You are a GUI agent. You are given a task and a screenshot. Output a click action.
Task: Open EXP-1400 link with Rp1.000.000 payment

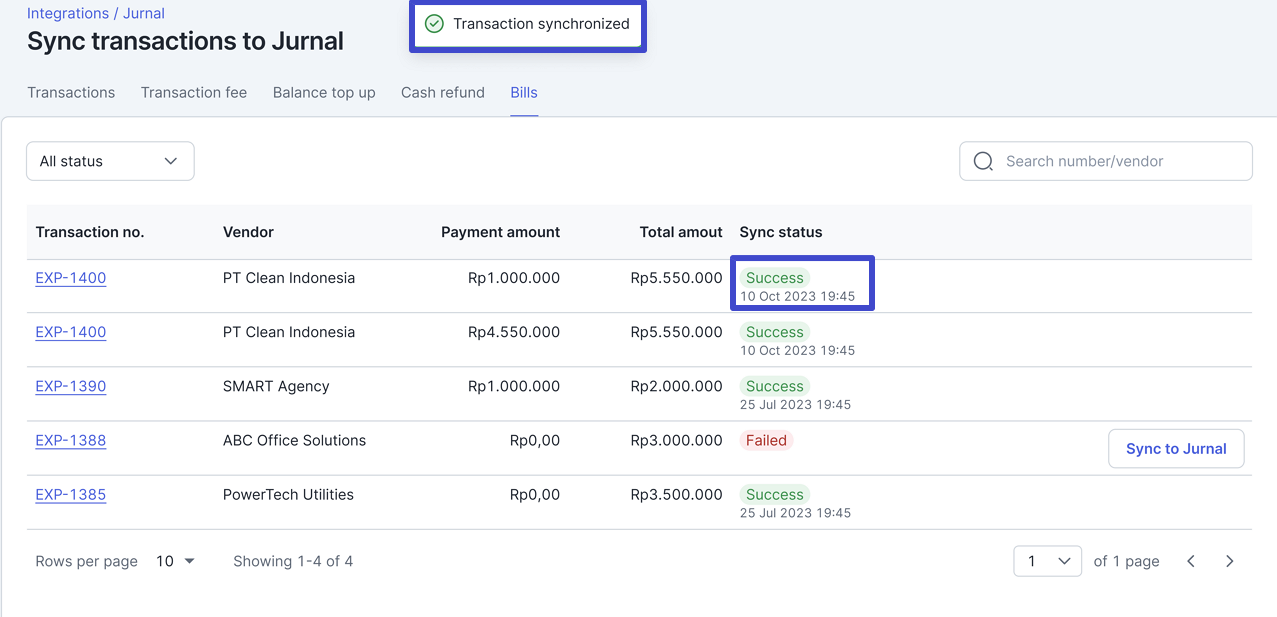coord(71,278)
